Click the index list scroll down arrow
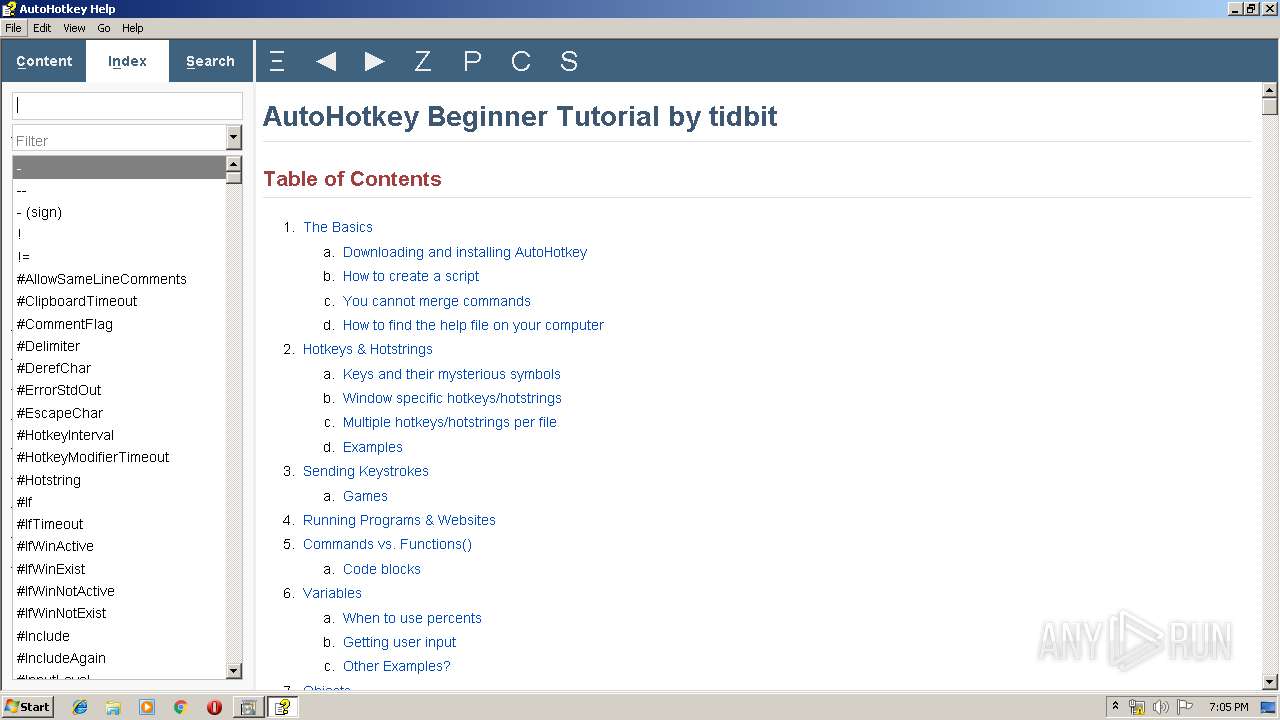This screenshot has width=1280, height=720. coord(234,671)
